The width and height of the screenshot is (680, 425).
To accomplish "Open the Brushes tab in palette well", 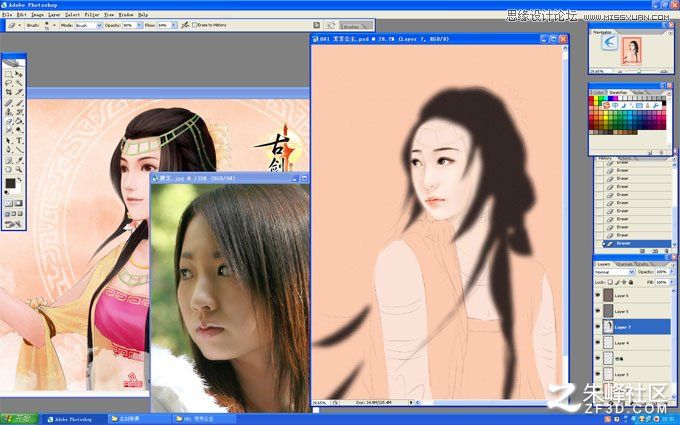I will click(x=353, y=26).
